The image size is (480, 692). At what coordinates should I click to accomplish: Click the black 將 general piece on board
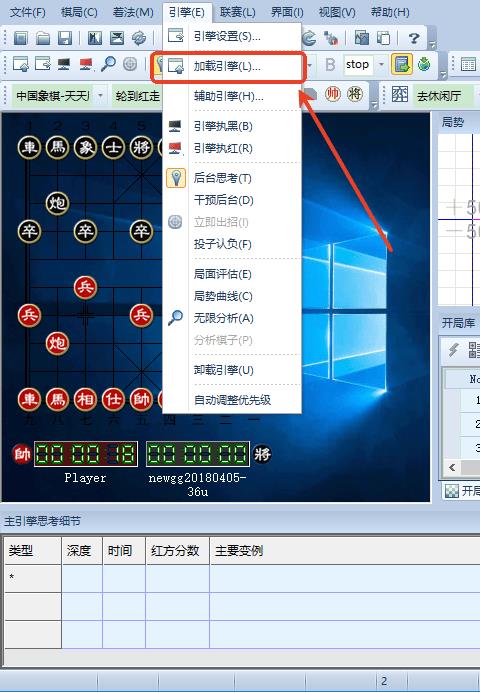(x=141, y=147)
